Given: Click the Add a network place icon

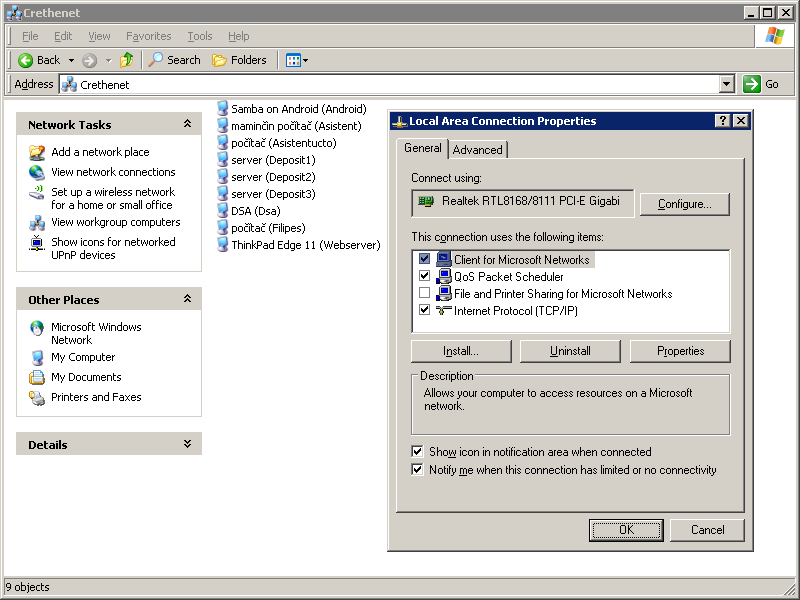Looking at the screenshot, I should (37, 152).
